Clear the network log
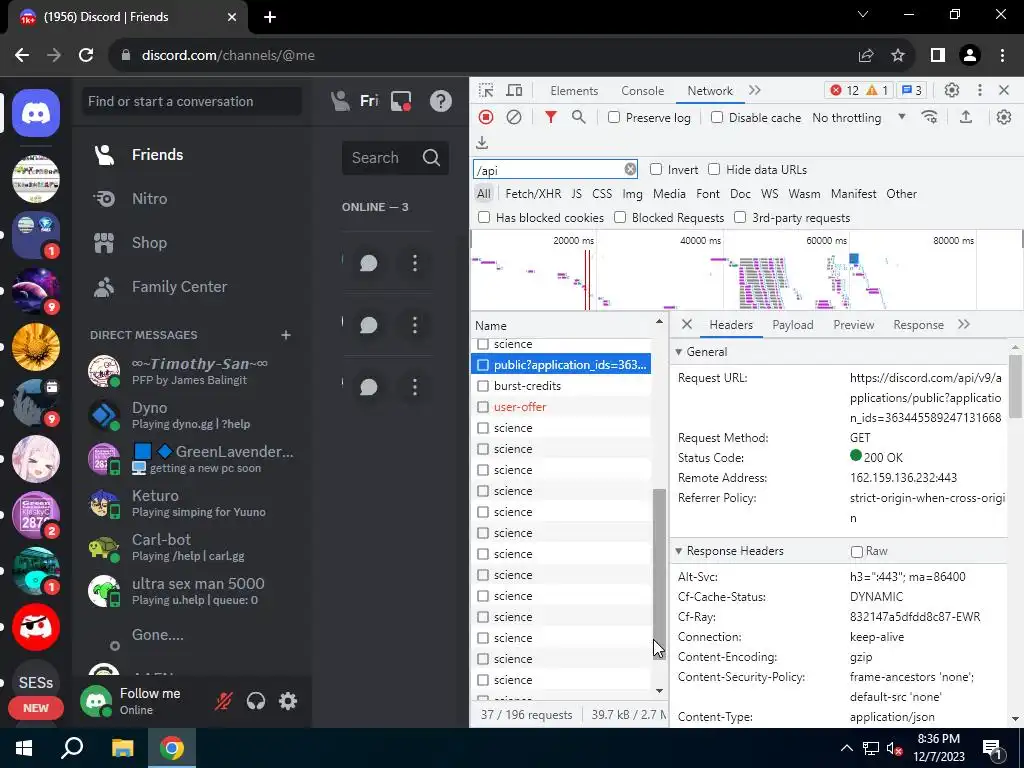 pos(514,117)
